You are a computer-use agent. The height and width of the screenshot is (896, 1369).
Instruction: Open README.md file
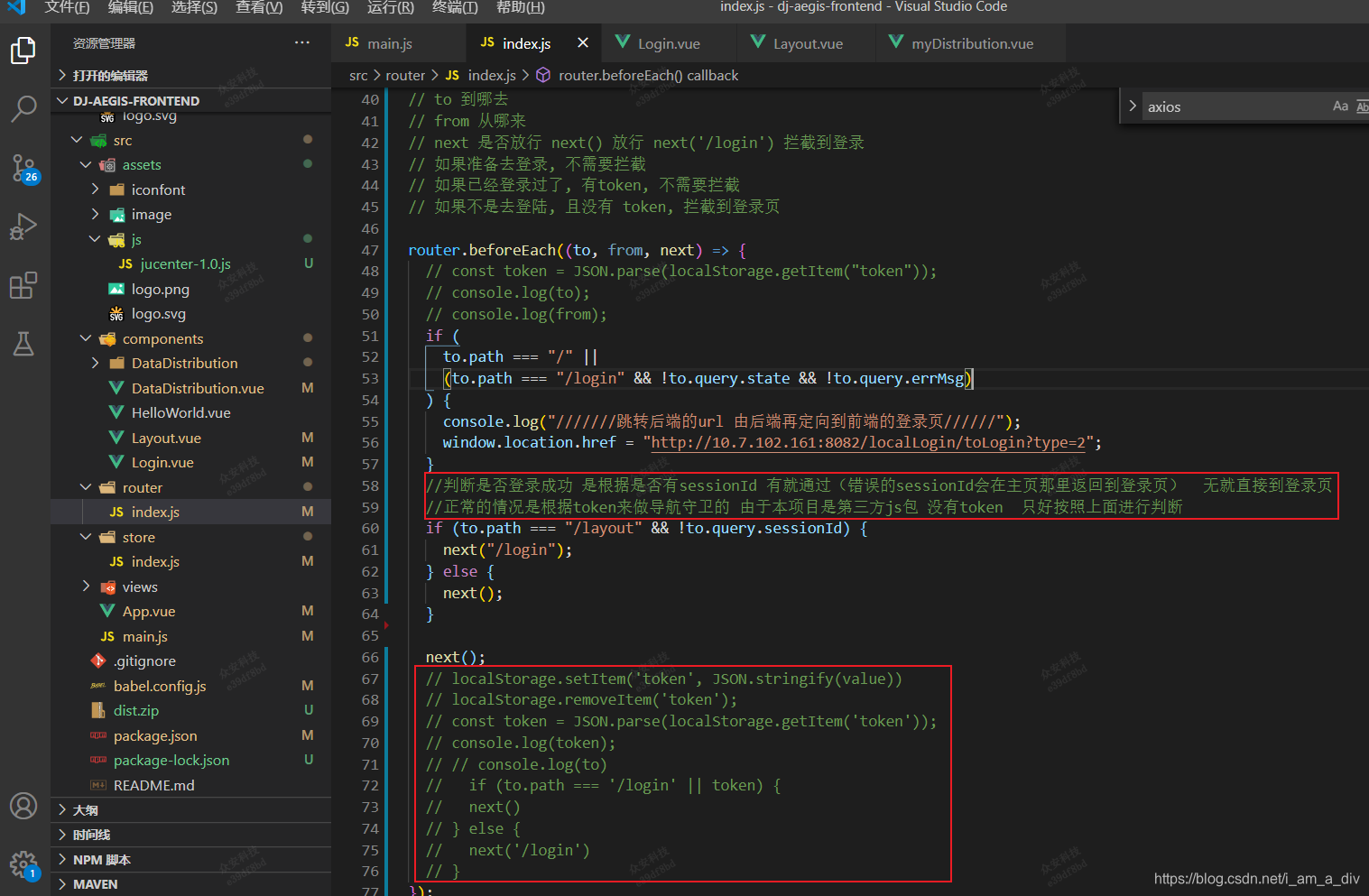[x=191, y=785]
